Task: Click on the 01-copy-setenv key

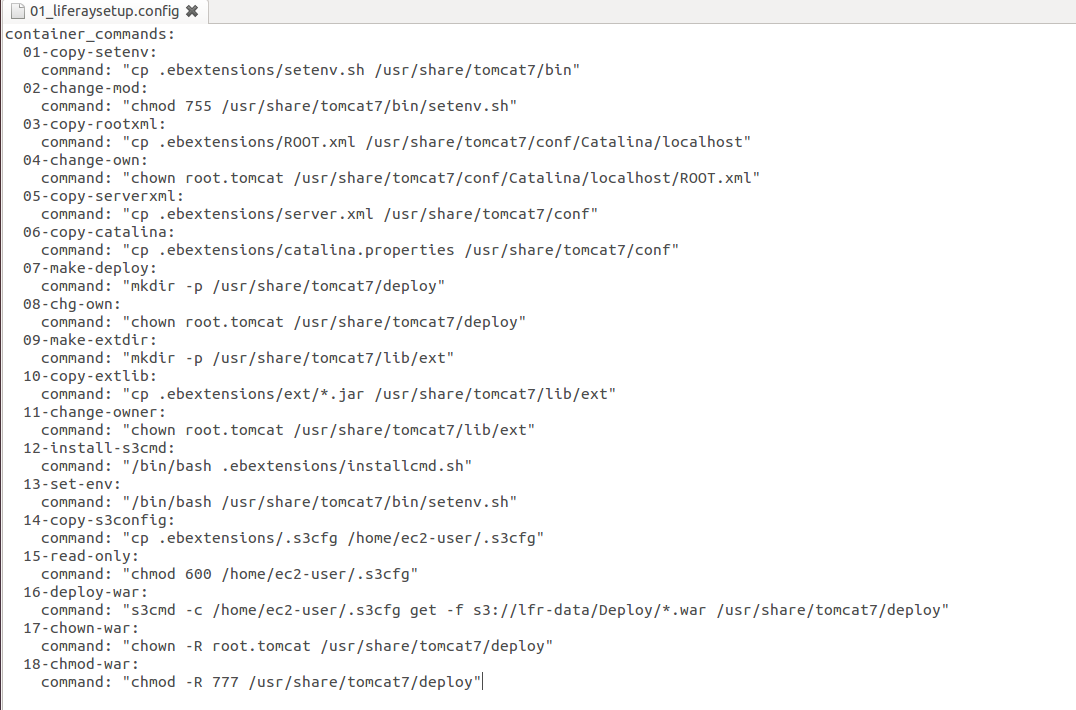Action: (90, 52)
